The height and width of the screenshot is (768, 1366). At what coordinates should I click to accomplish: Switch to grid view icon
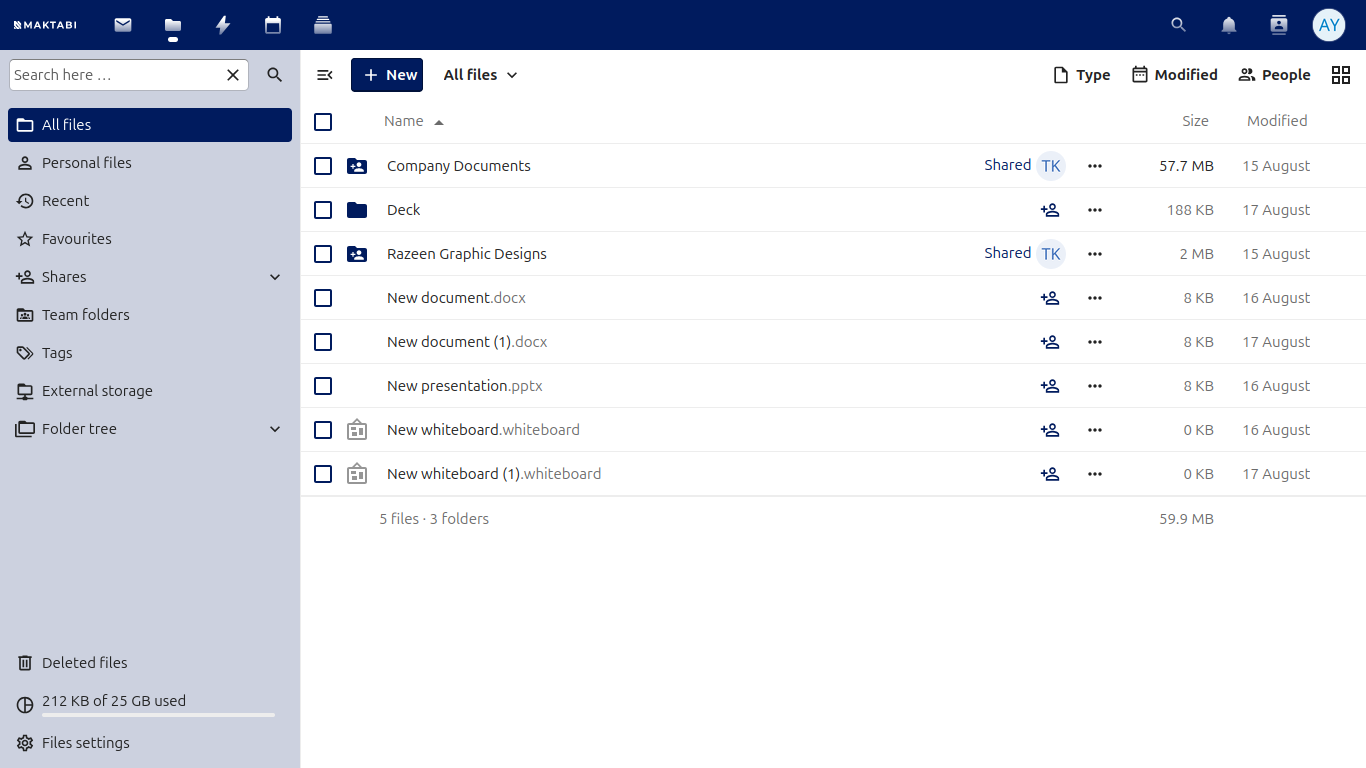pyautogui.click(x=1341, y=75)
